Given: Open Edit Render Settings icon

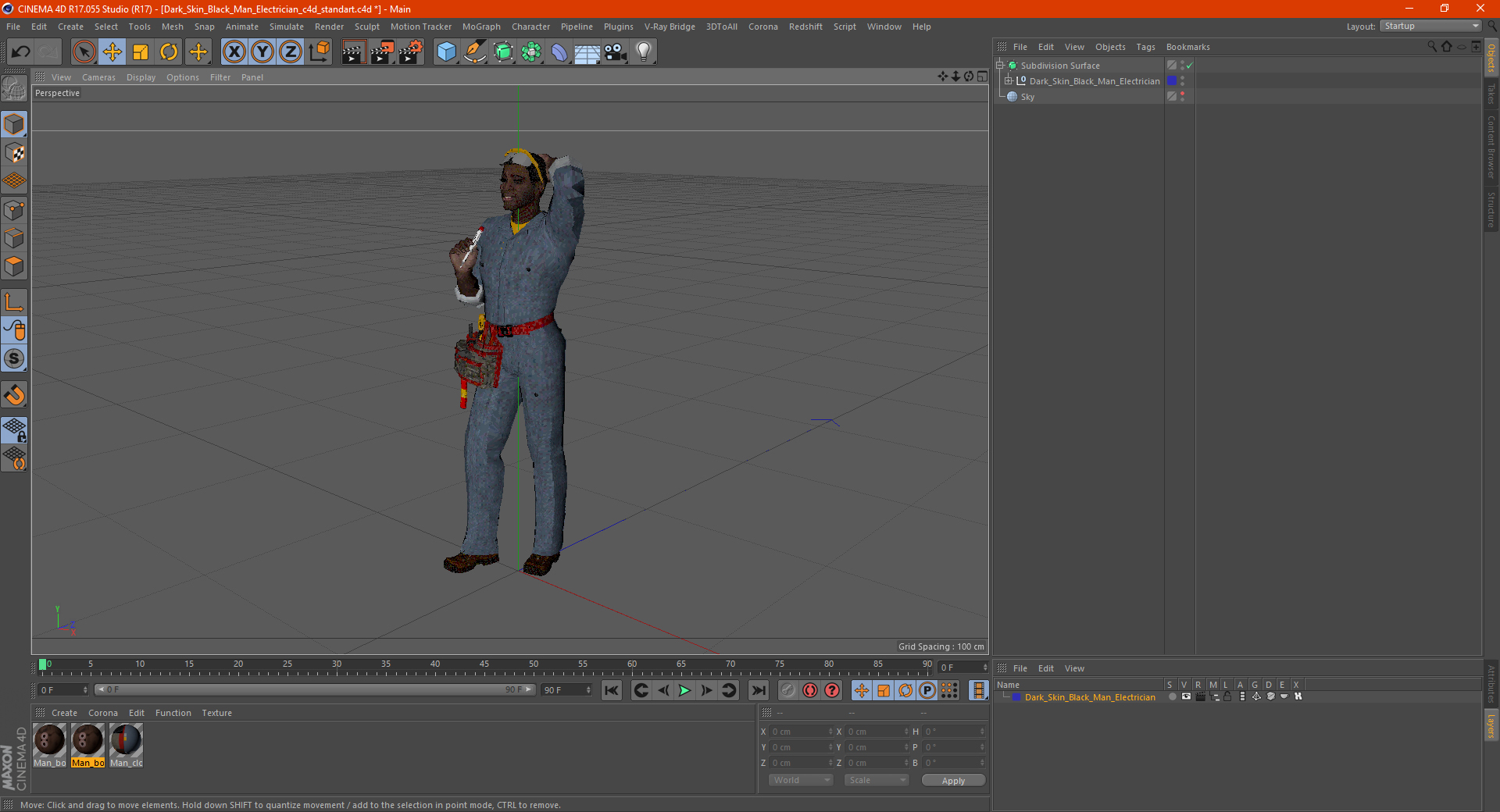Looking at the screenshot, I should tap(411, 52).
